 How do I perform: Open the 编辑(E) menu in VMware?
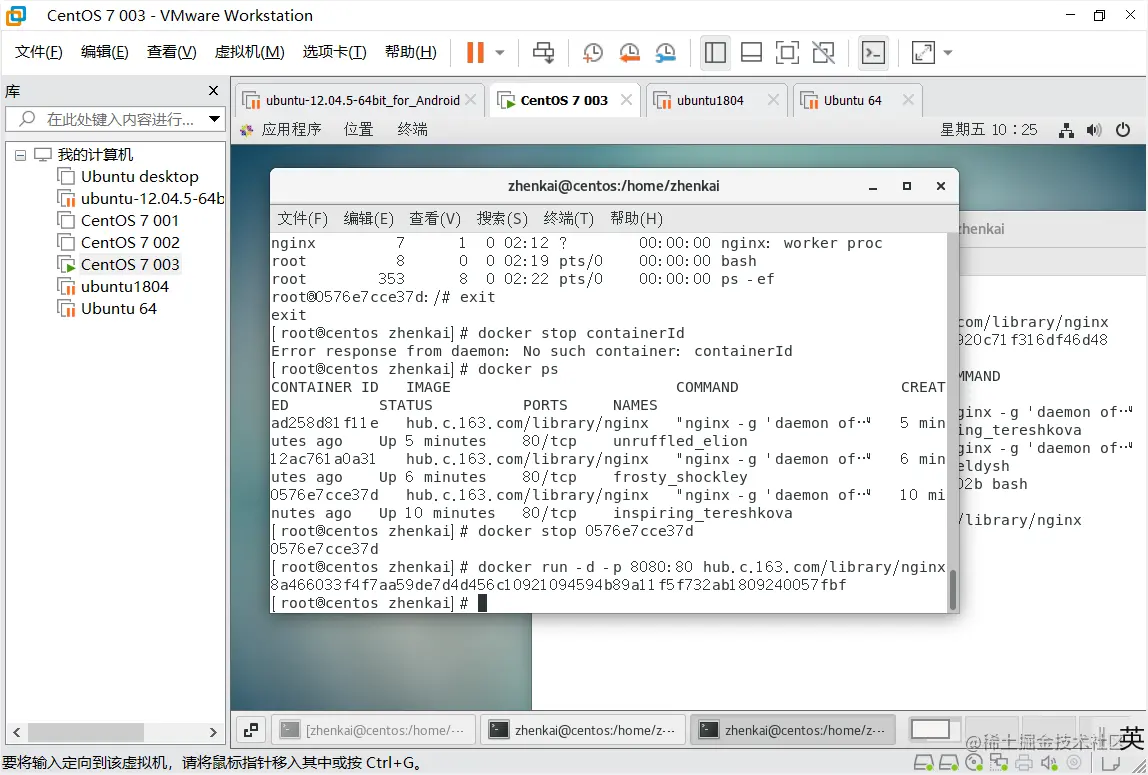[x=105, y=52]
